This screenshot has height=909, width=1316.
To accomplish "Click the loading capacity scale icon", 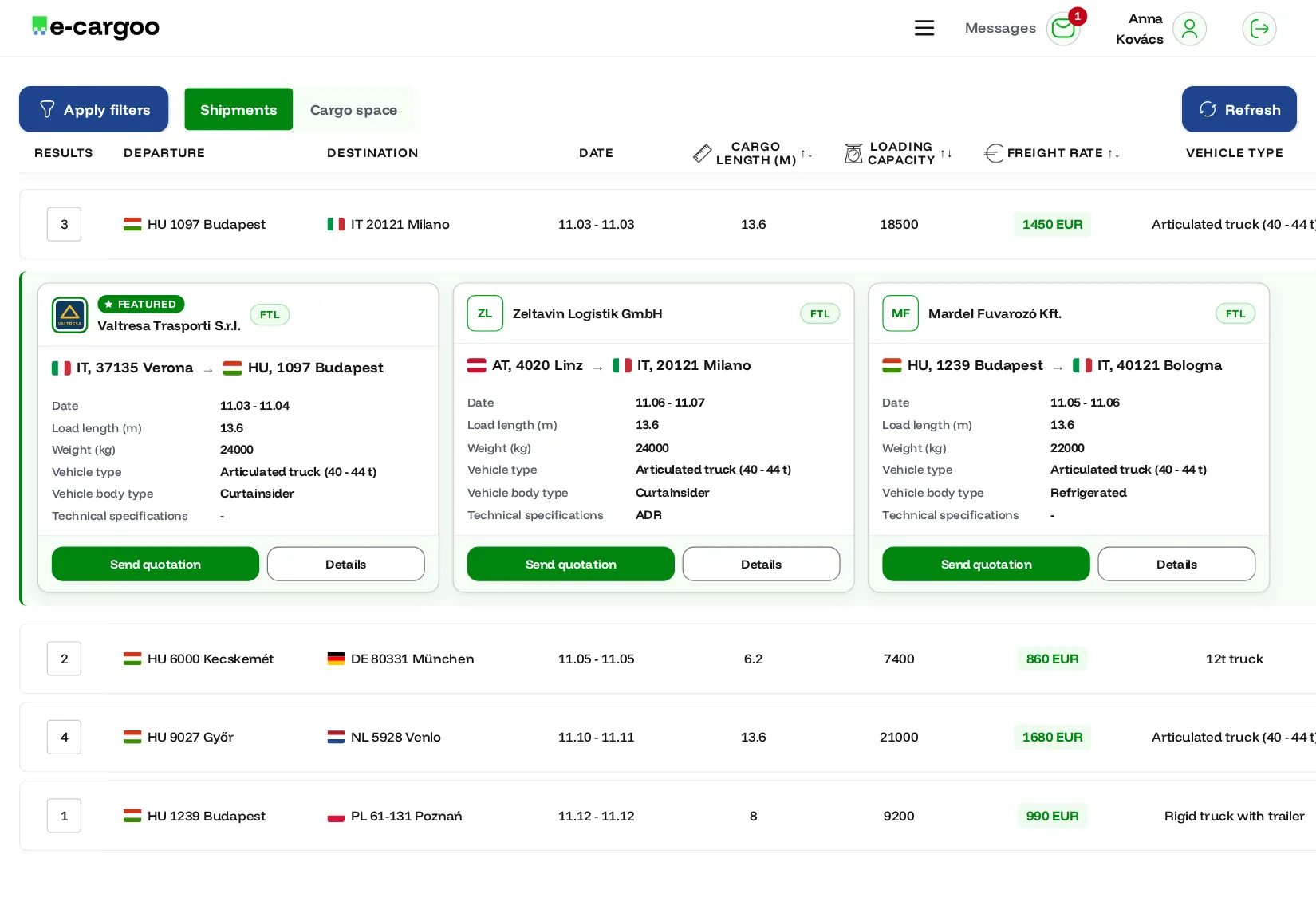I will pos(853,153).
